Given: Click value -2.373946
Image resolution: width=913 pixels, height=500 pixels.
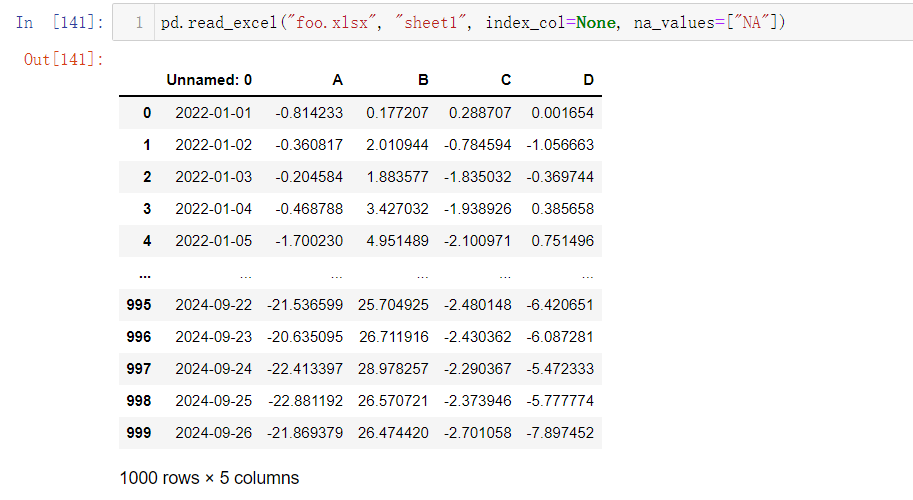Looking at the screenshot, I should (477, 401).
